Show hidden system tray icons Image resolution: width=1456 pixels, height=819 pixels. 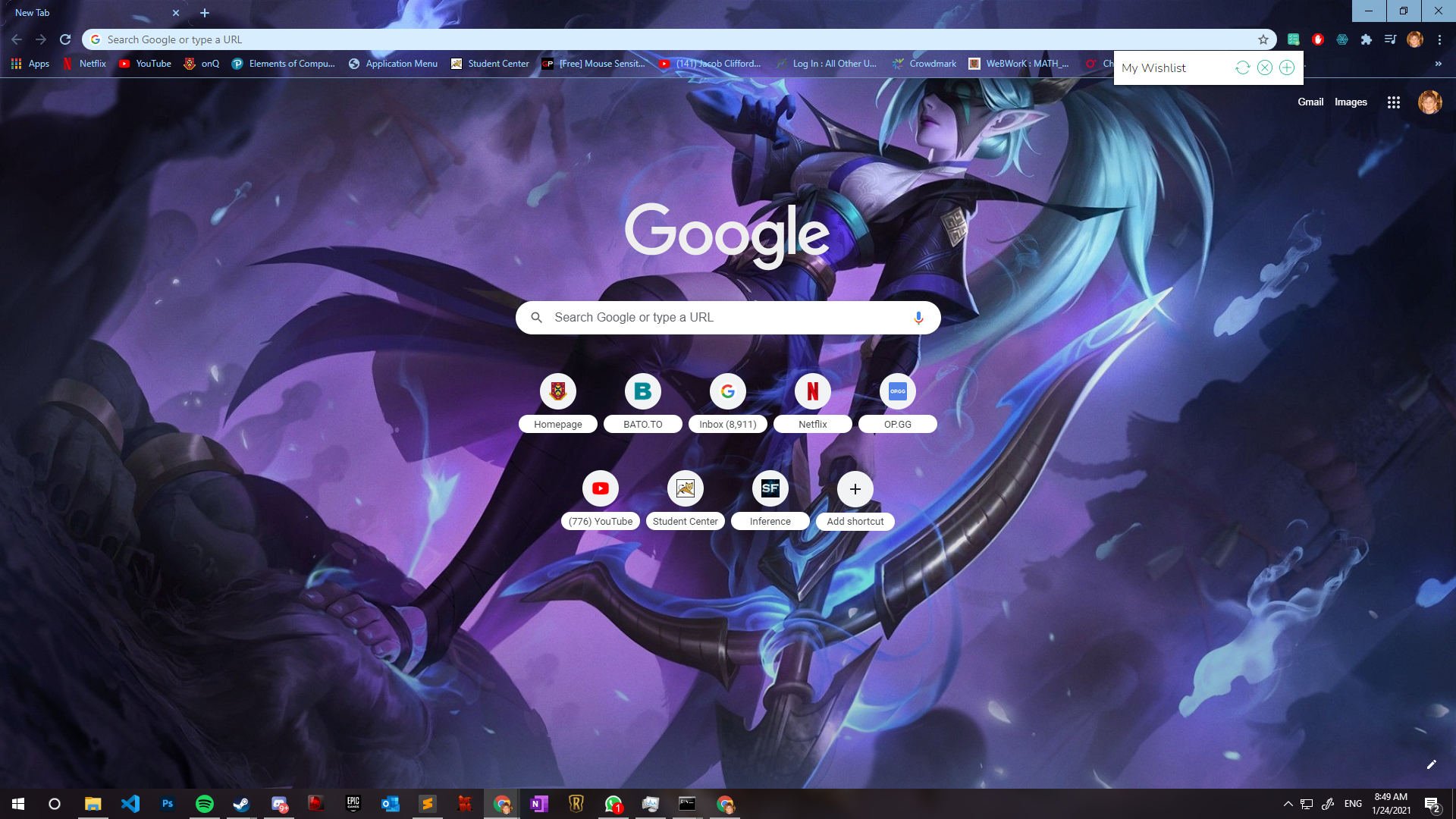1288,804
